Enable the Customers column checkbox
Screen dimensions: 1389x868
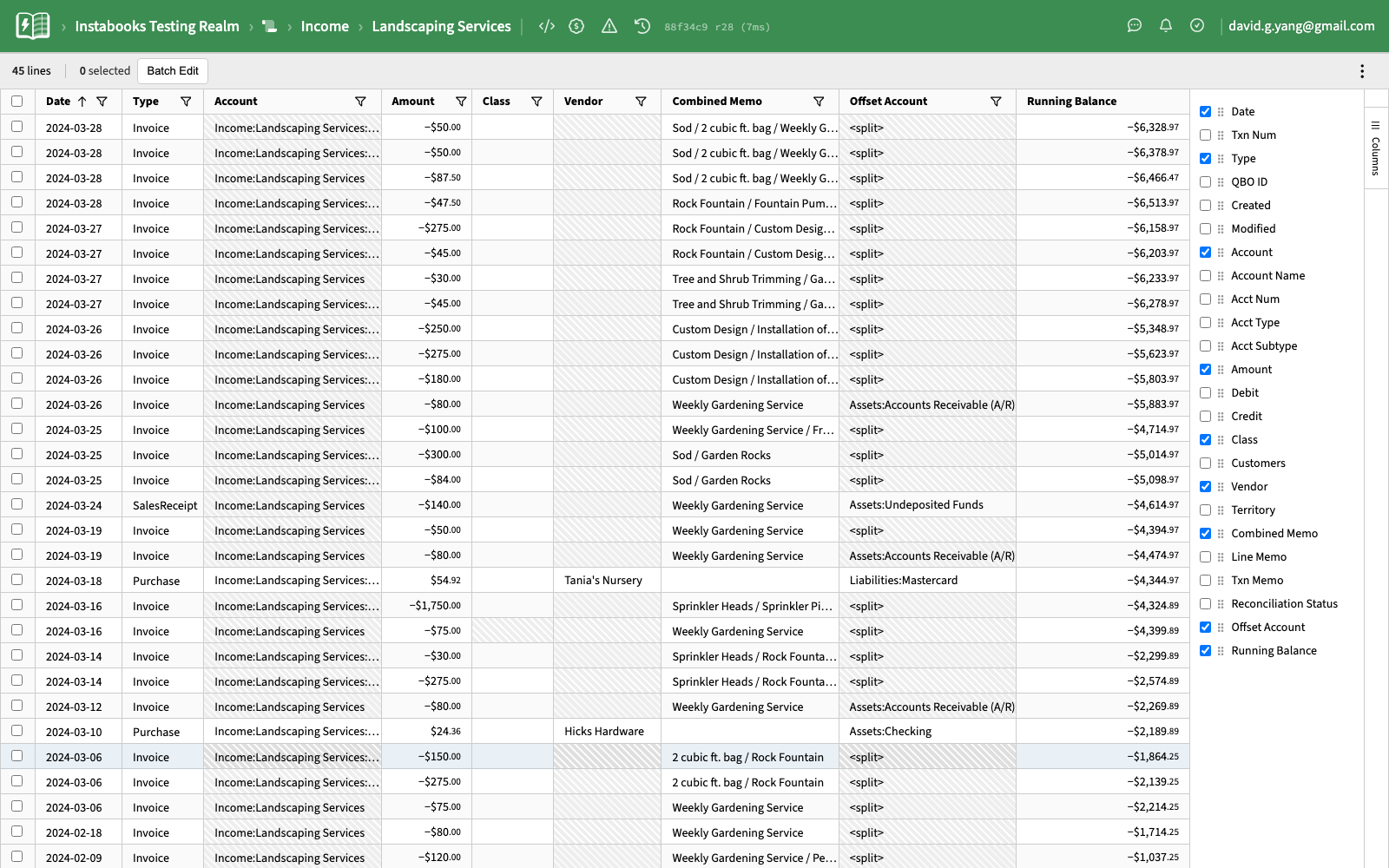(x=1205, y=464)
